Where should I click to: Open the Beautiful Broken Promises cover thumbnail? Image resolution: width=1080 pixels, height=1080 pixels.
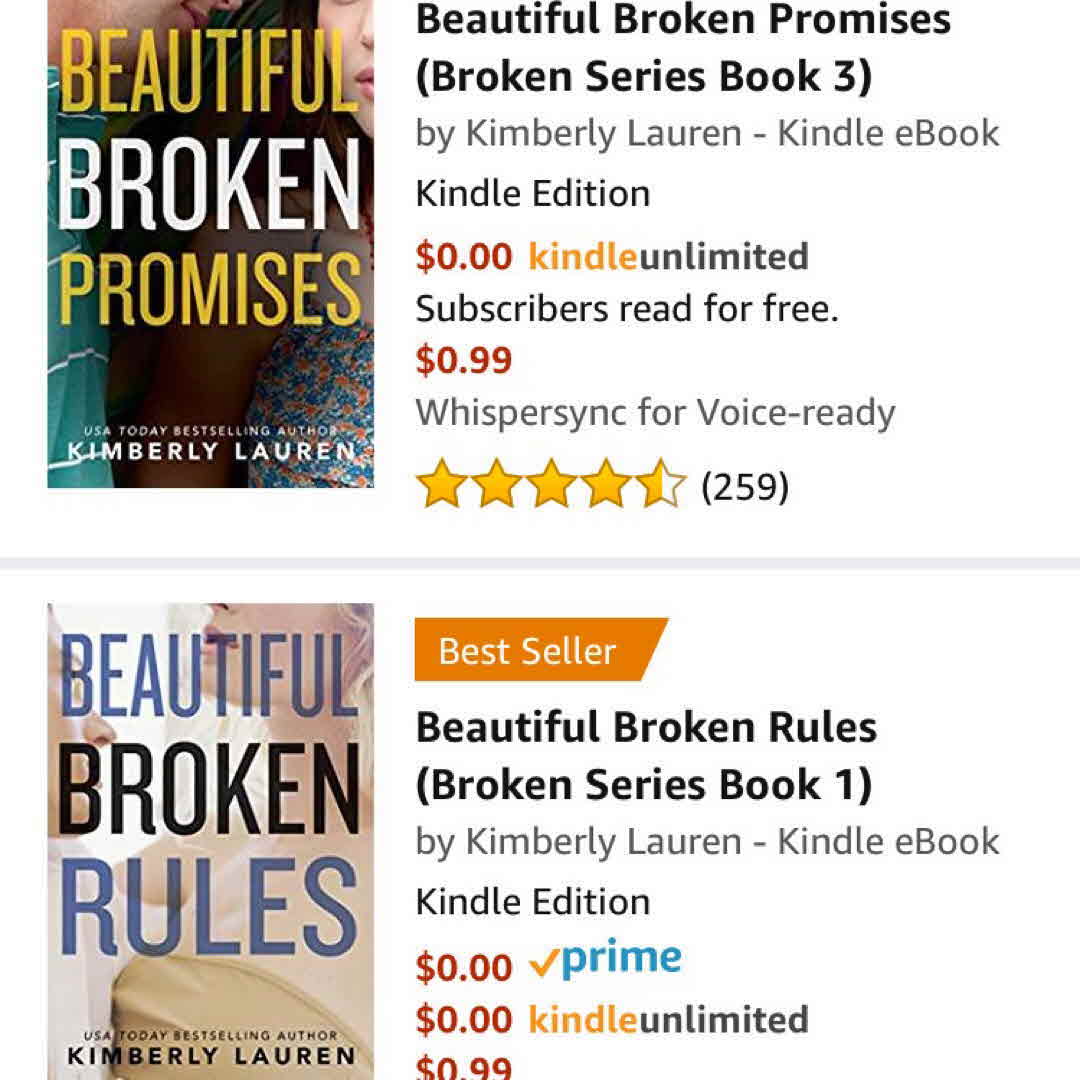(x=210, y=243)
